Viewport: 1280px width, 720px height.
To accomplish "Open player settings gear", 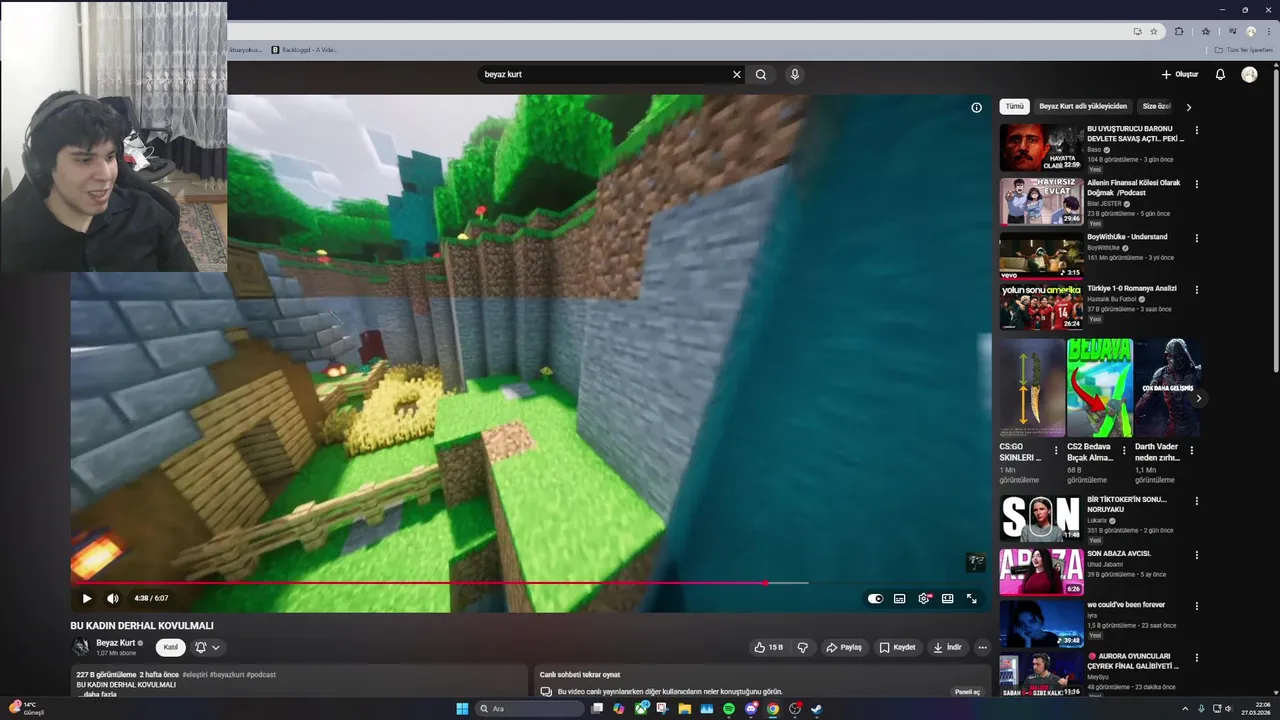I will [x=924, y=598].
